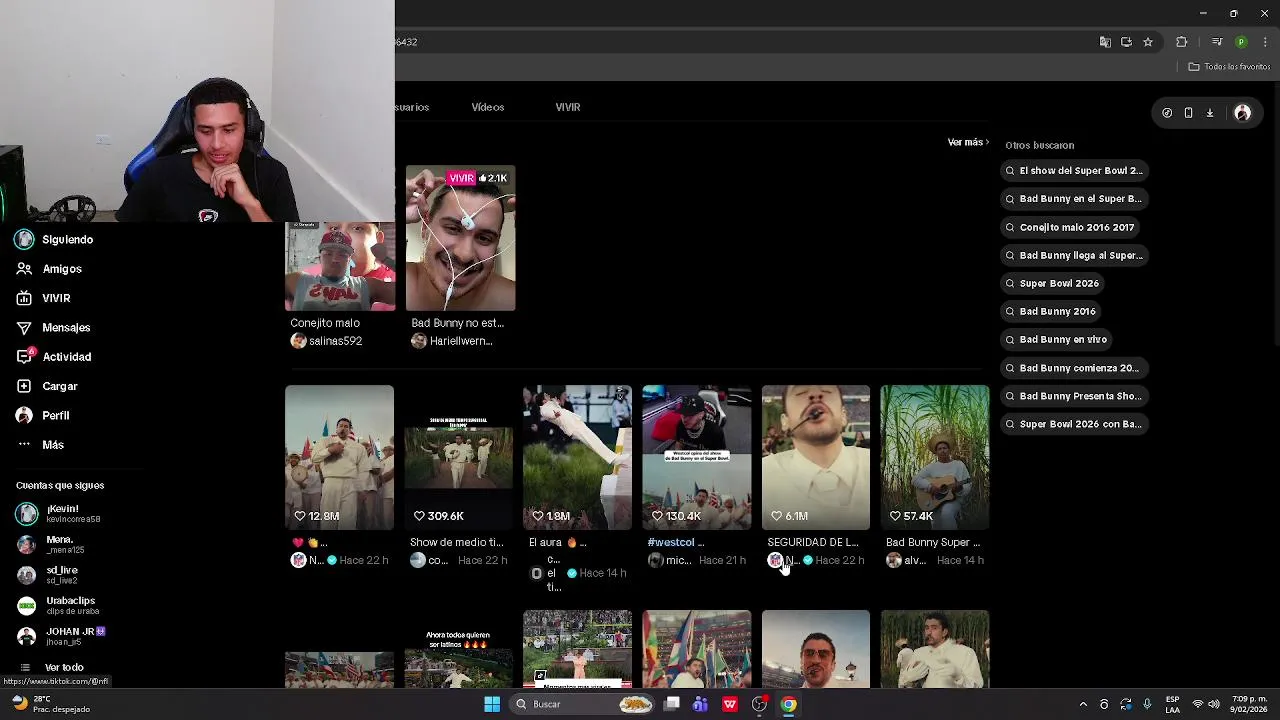Viewport: 1280px width, 720px height.
Task: Click the TikTok coins icon near profile
Action: tap(1167, 113)
